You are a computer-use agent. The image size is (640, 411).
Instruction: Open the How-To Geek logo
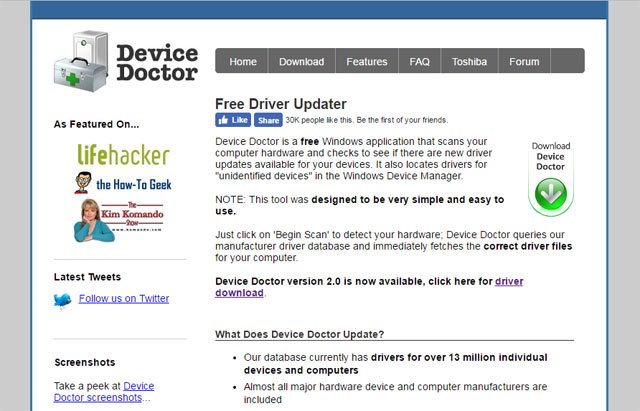click(x=123, y=183)
